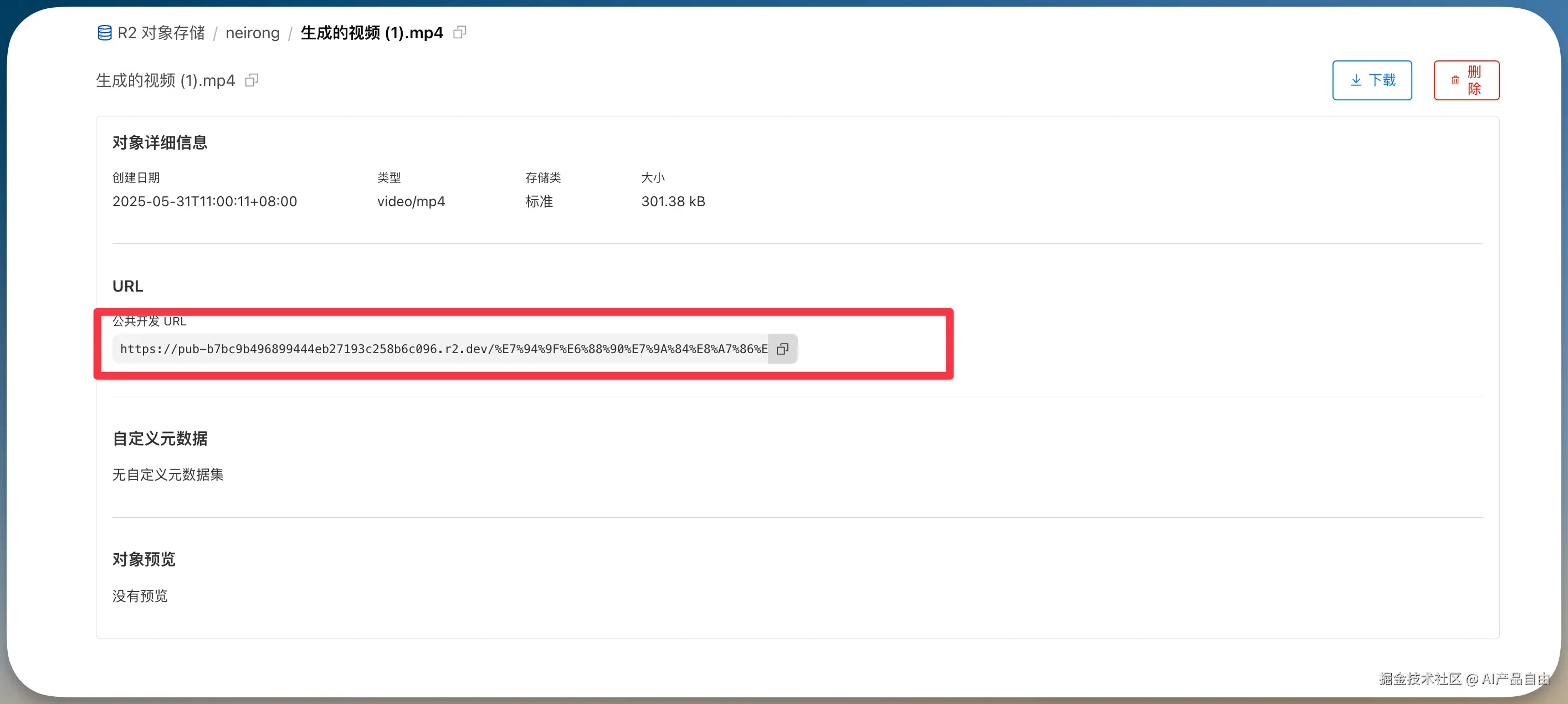The image size is (1568, 704).
Task: Go to the neirong bucket breadcrumb
Action: tap(252, 33)
